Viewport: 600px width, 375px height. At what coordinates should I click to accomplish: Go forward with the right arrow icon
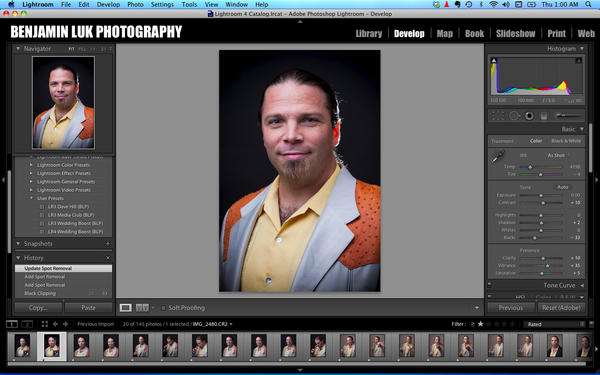pyautogui.click(x=65, y=324)
